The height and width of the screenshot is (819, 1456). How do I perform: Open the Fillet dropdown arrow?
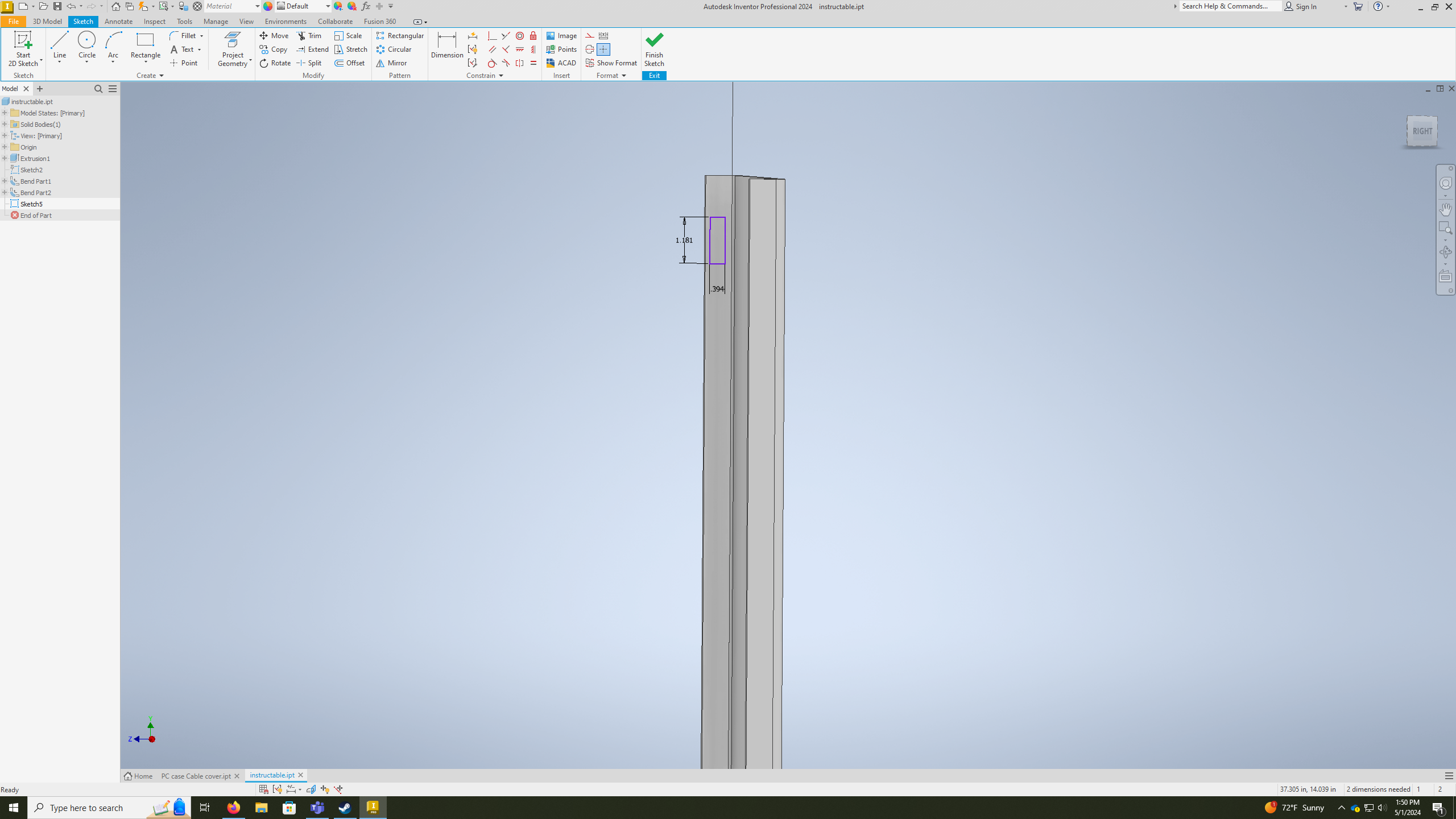[x=201, y=36]
